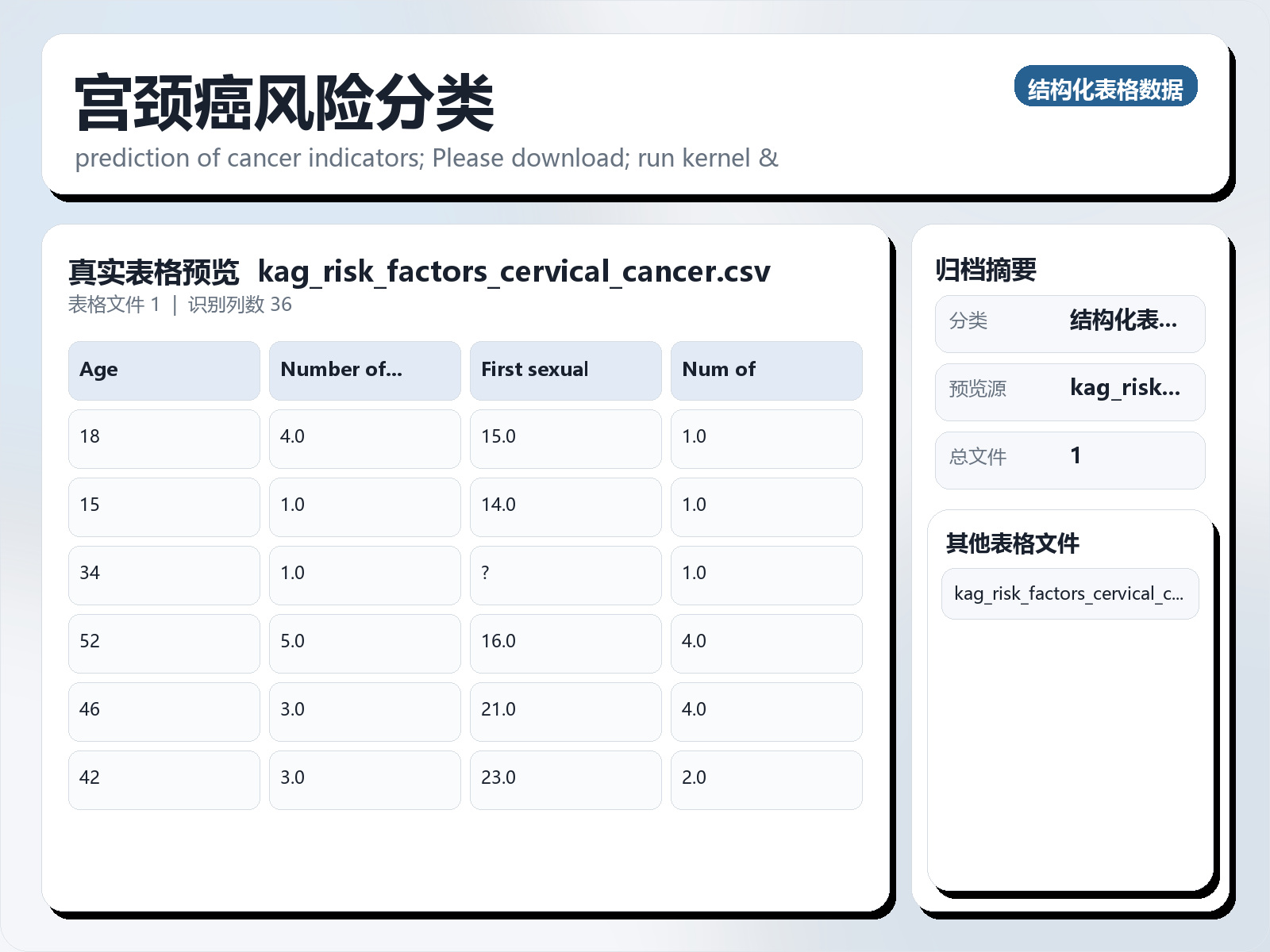
Task: Select the Age cell showing 52
Action: click(164, 643)
